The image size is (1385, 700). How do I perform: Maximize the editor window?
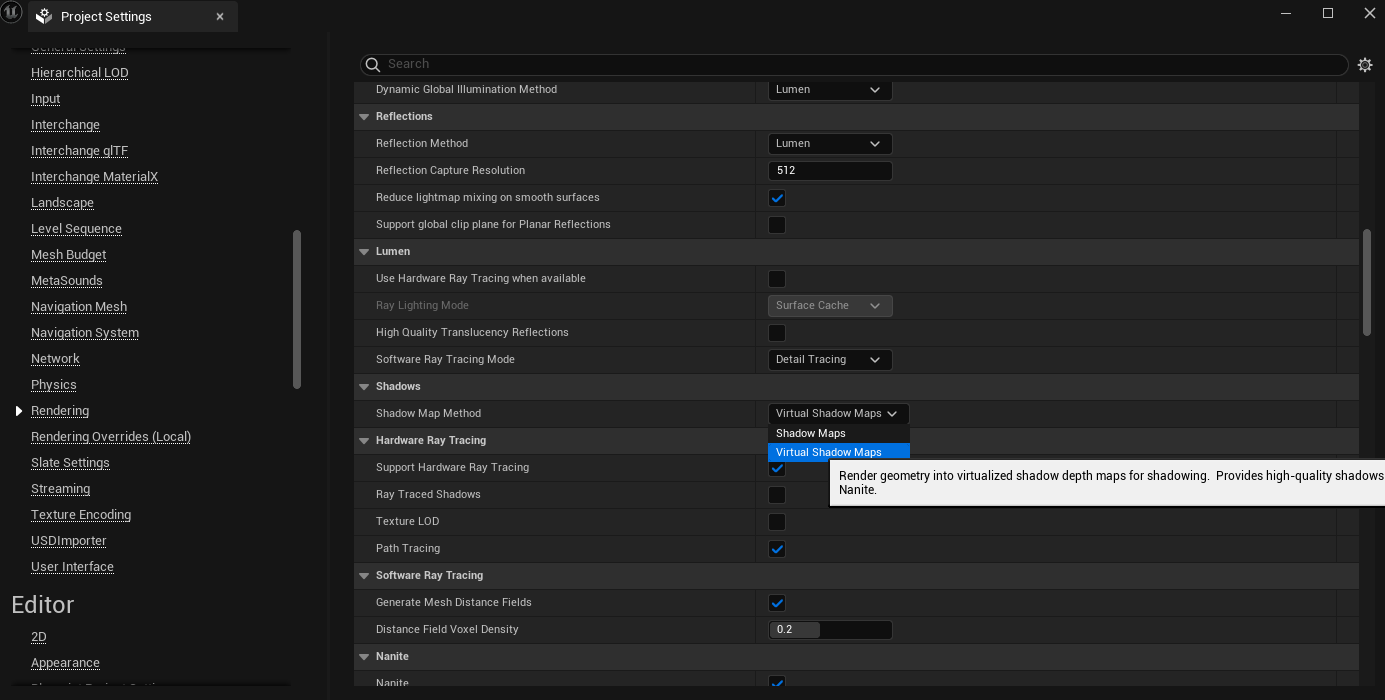[1328, 13]
